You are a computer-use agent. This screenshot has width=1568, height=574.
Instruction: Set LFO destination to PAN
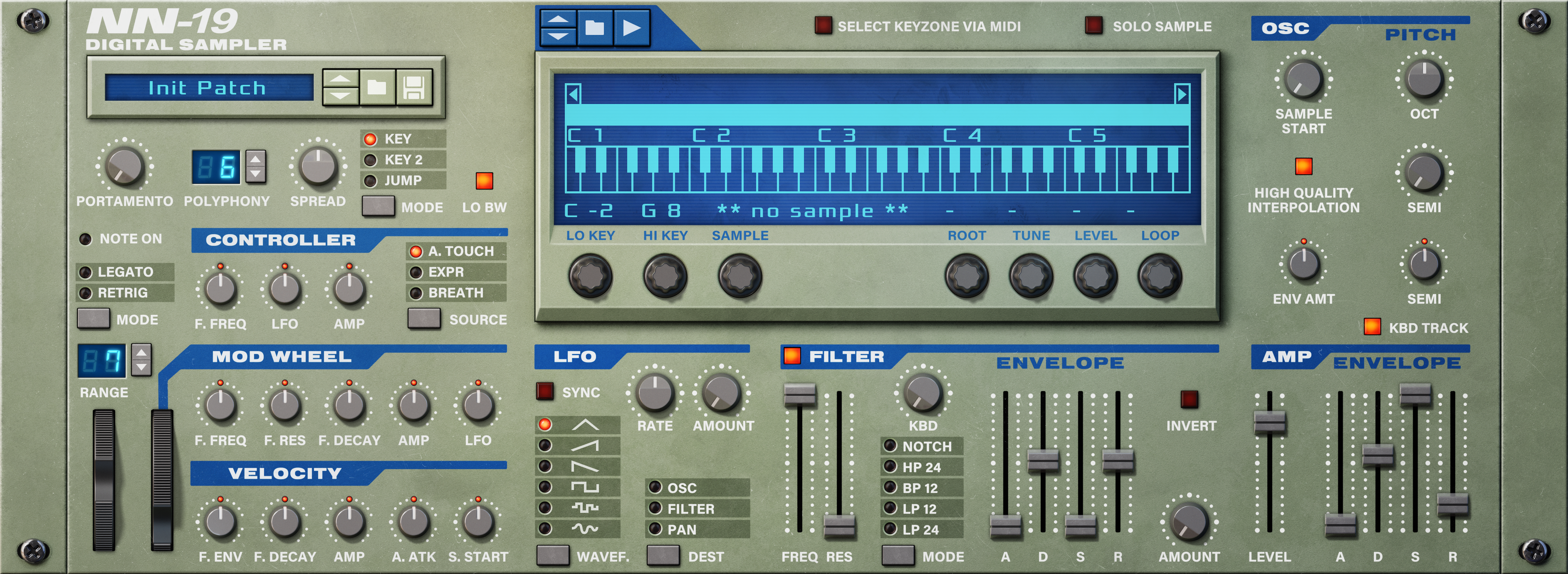[x=697, y=529]
